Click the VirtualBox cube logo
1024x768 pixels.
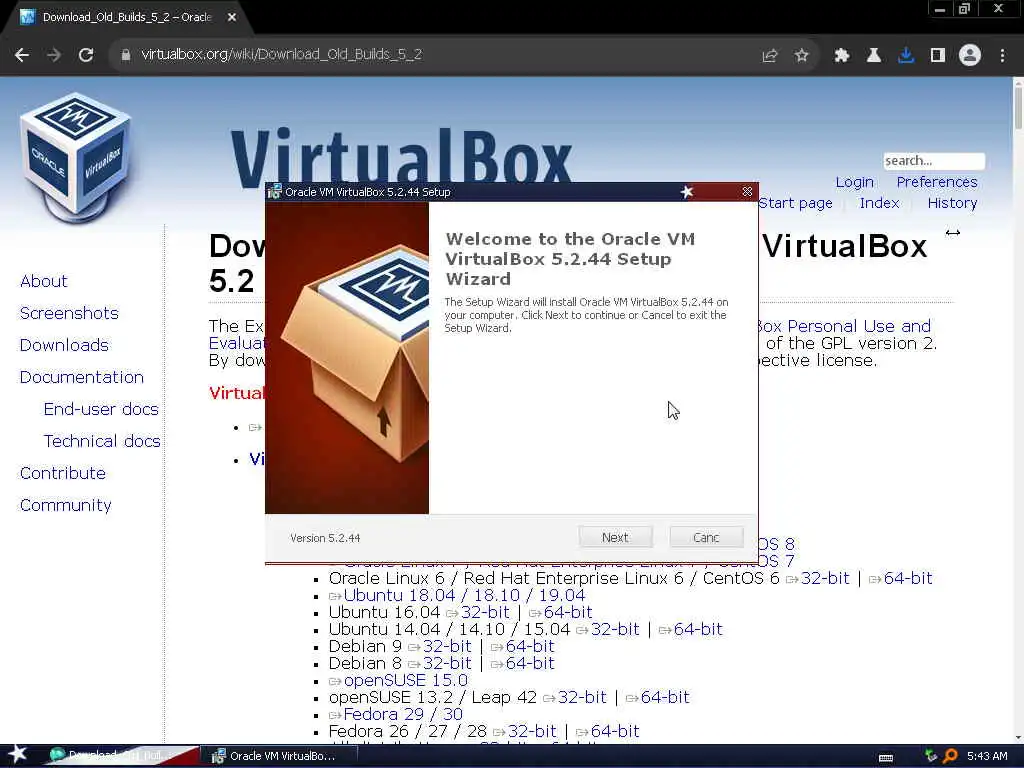(x=76, y=157)
